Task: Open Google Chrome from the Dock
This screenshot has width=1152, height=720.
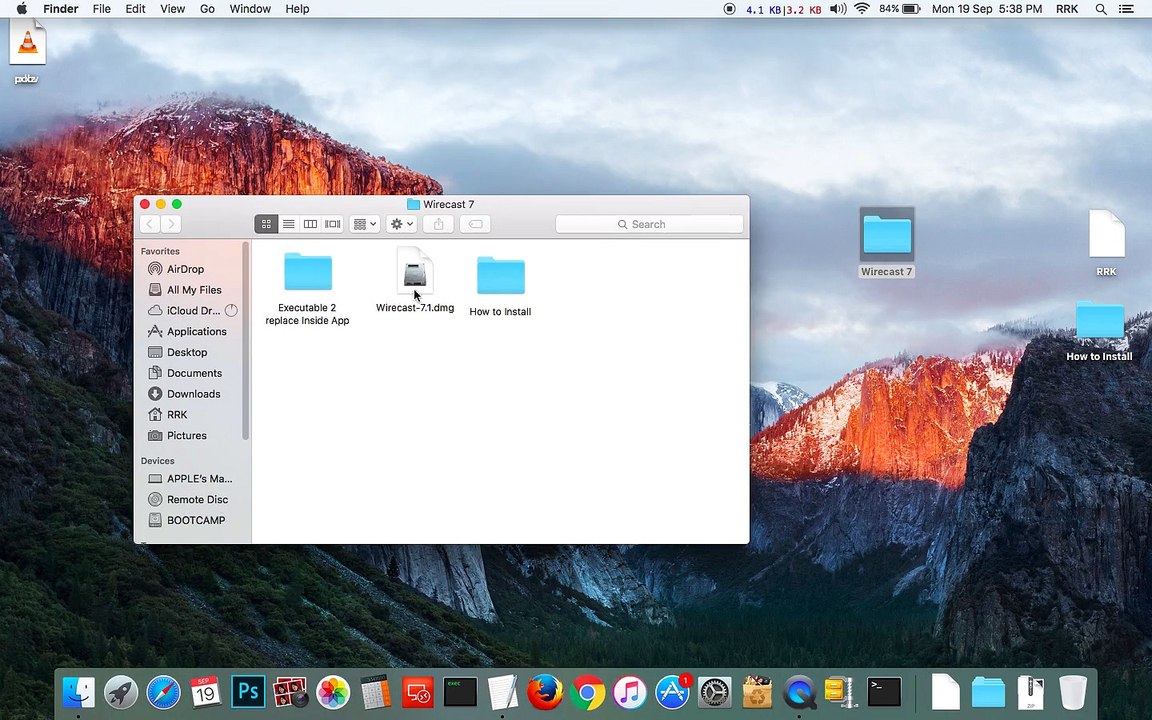Action: coord(587,692)
